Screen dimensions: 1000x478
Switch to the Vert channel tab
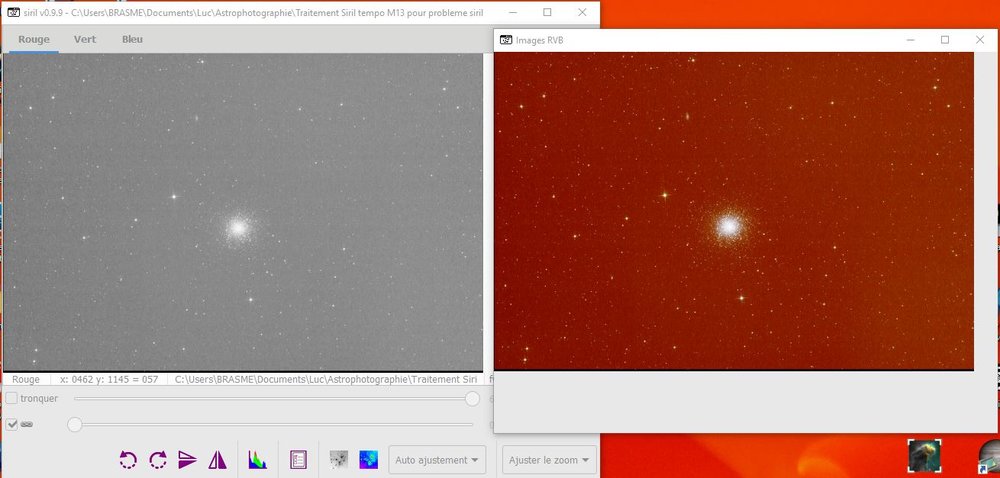[x=85, y=40]
